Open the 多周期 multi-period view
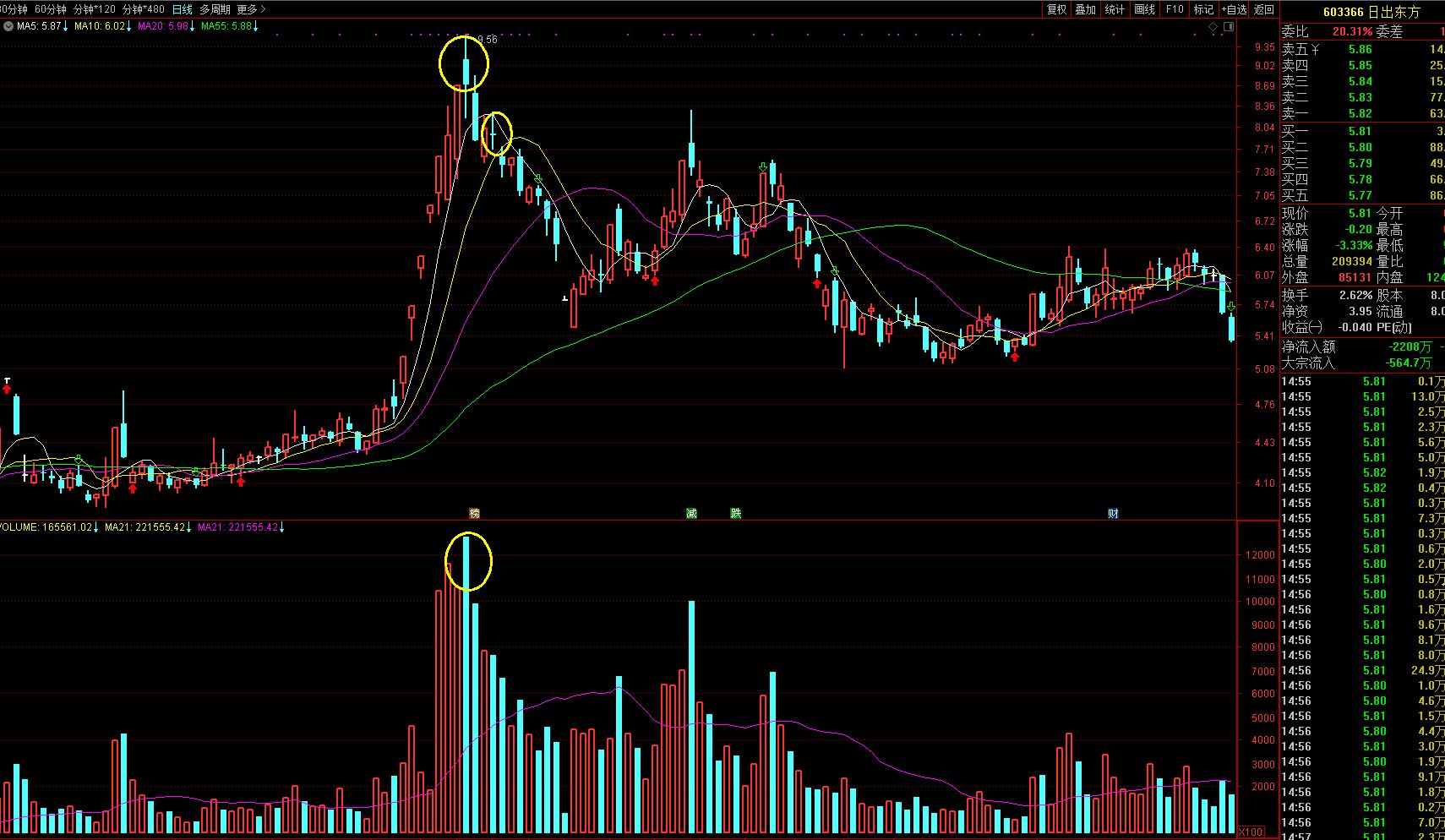 [x=215, y=9]
